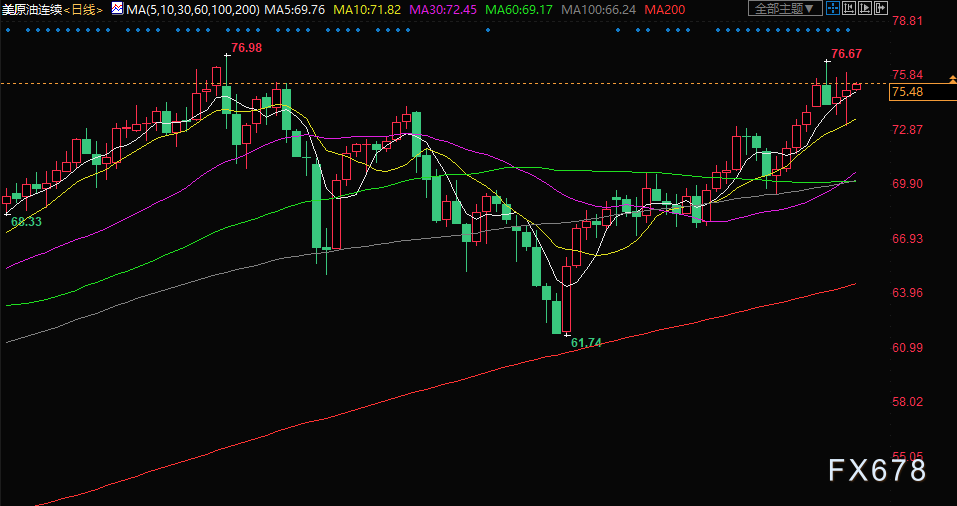Open MA(5,10,30,60,100,200) parameter settings
This screenshot has width=957, height=506.
tap(193, 9)
